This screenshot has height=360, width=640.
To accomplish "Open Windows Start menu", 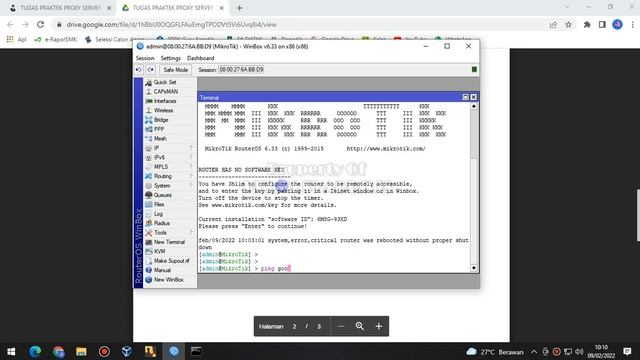I will coord(11,351).
